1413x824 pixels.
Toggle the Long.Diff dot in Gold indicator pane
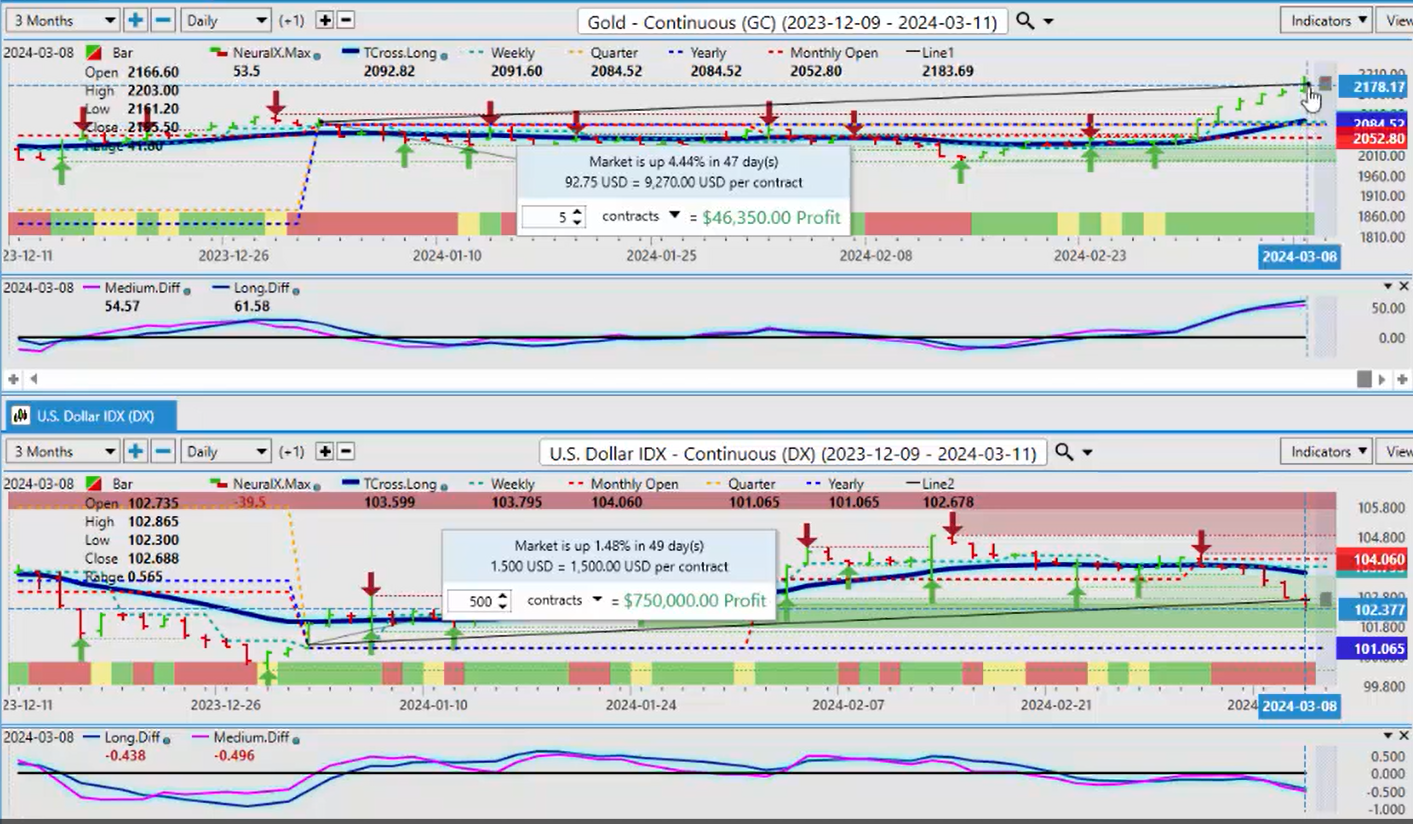(296, 289)
